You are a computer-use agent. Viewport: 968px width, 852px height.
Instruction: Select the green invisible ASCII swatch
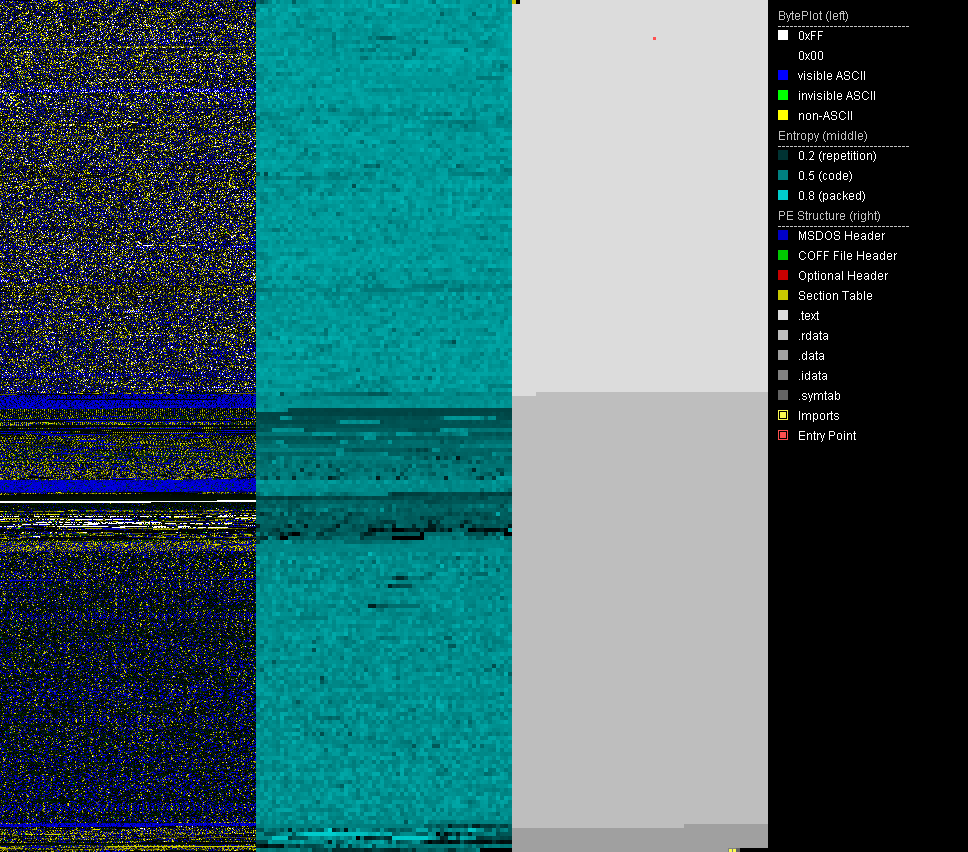[x=783, y=96]
